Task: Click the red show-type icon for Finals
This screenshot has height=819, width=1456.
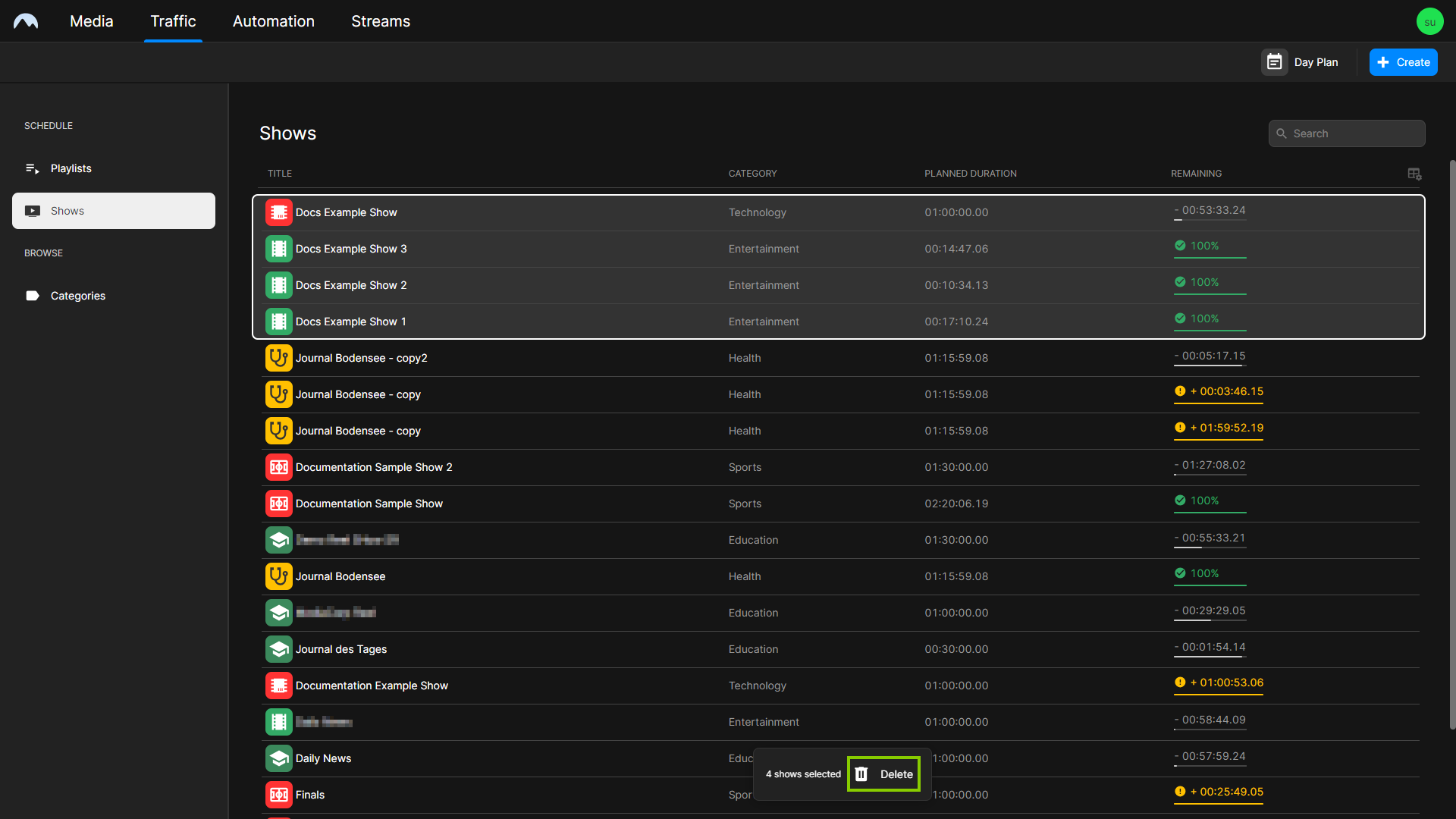Action: 280,794
